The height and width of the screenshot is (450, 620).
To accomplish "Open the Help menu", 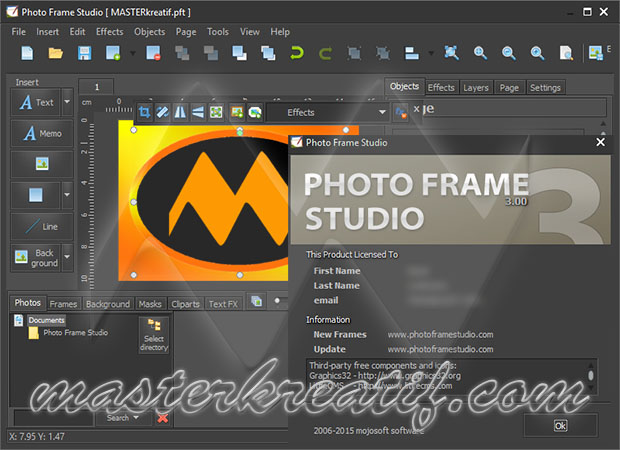I will coord(280,32).
